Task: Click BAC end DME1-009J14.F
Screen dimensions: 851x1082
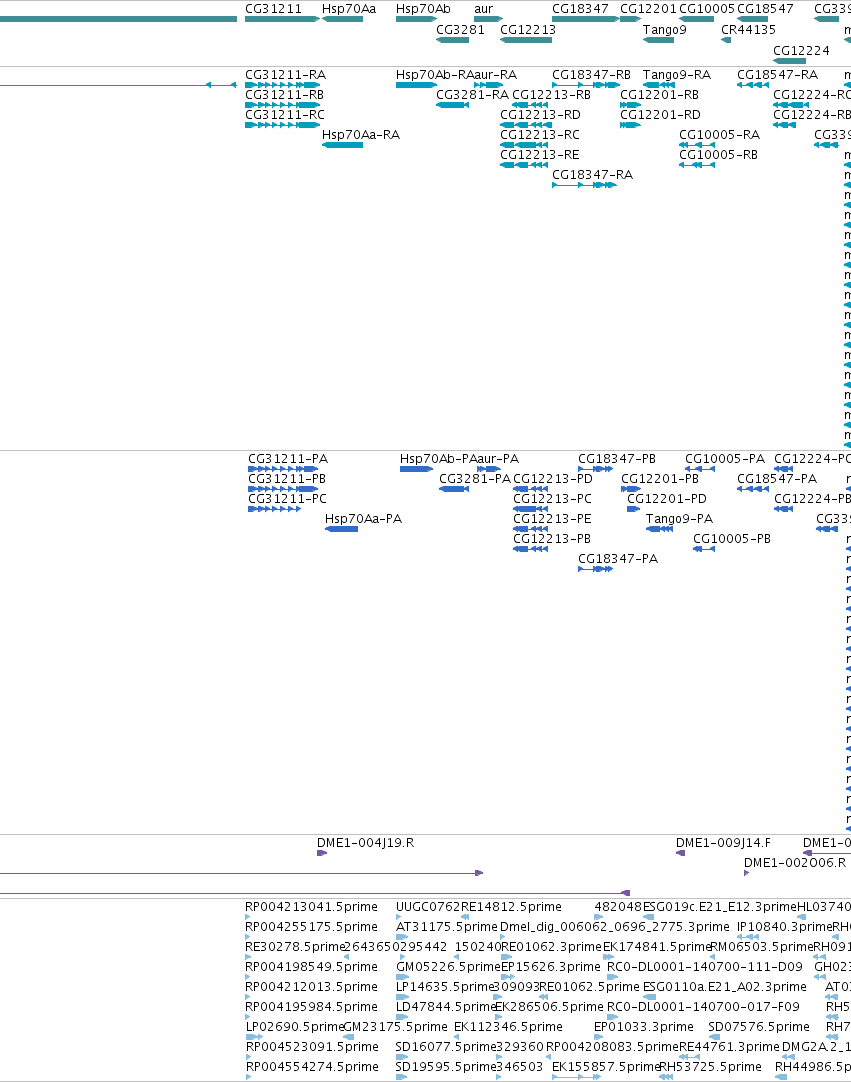Action: tap(723, 843)
